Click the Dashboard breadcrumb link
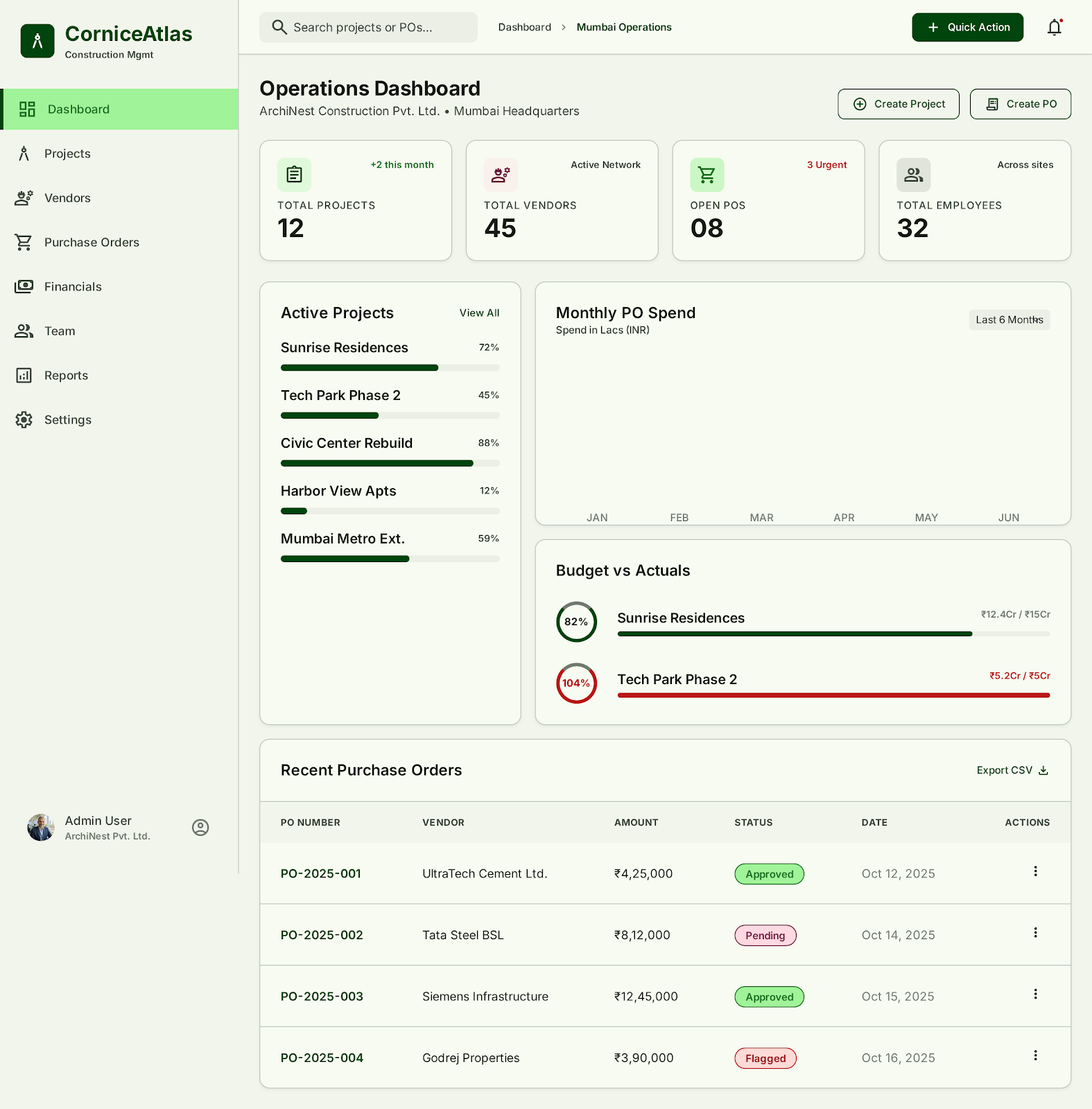This screenshot has height=1109, width=1092. coord(525,27)
